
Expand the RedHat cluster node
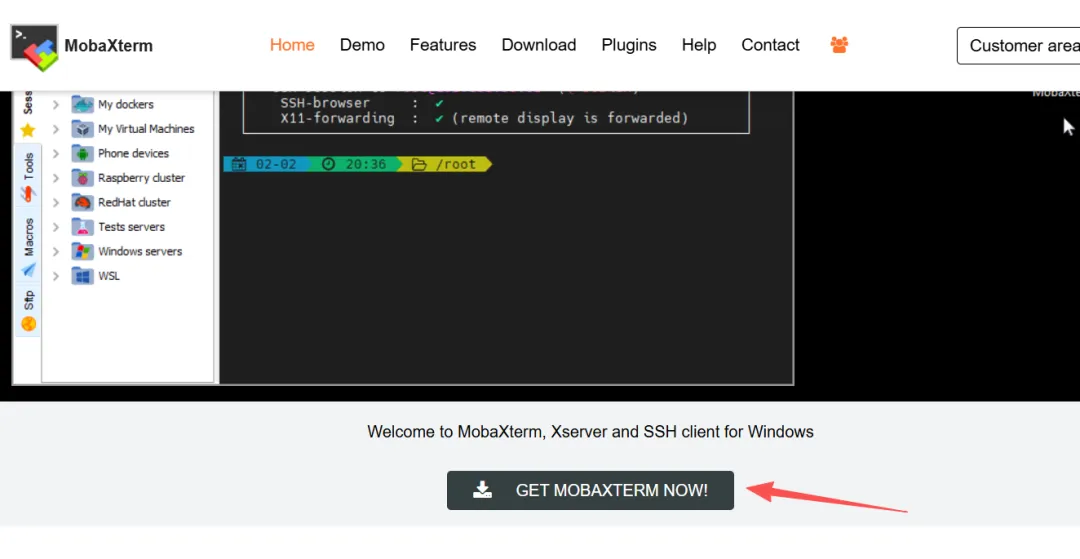[x=56, y=202]
